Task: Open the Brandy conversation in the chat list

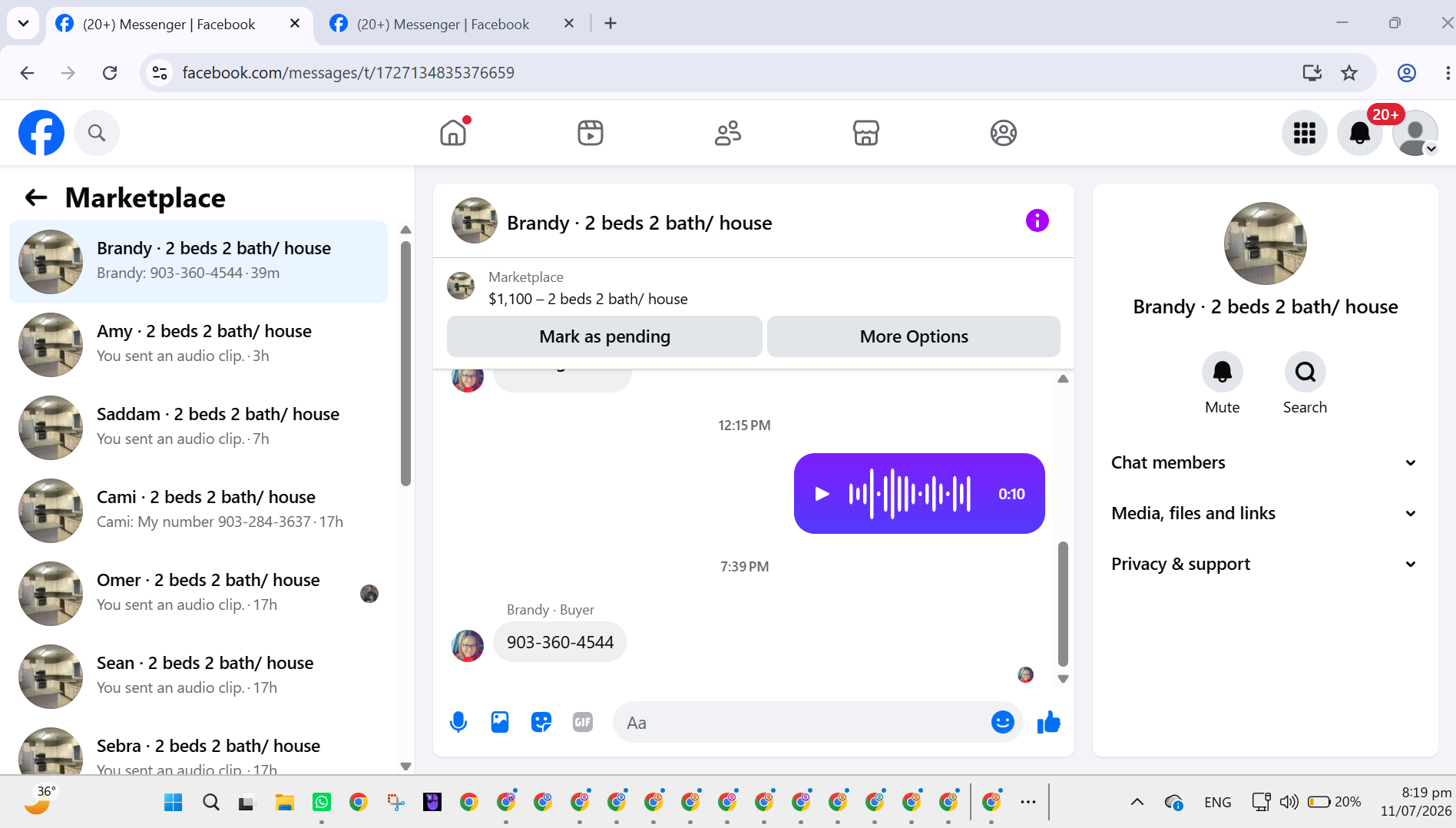Action: 198,262
